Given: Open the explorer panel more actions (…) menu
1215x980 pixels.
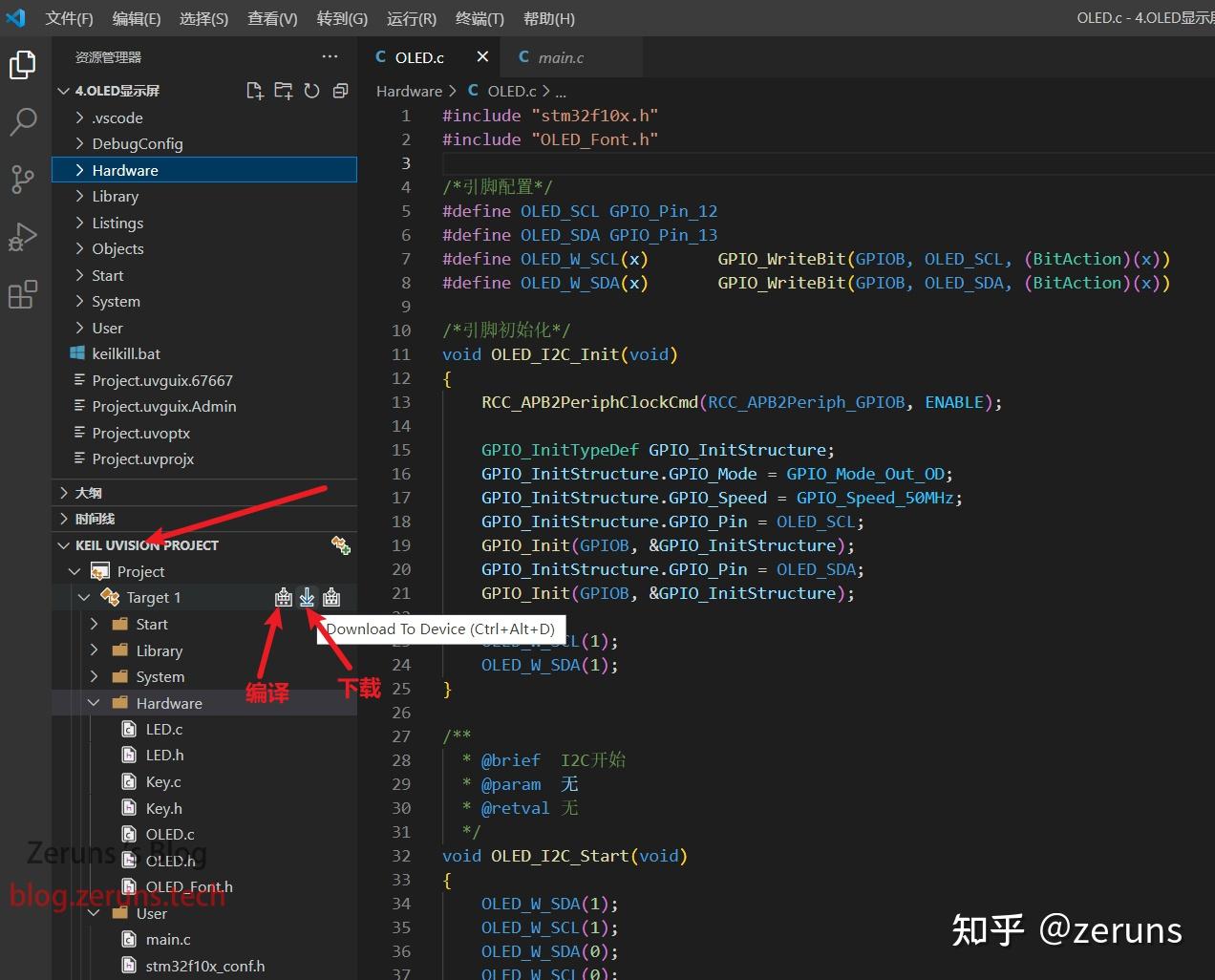Looking at the screenshot, I should (x=330, y=57).
